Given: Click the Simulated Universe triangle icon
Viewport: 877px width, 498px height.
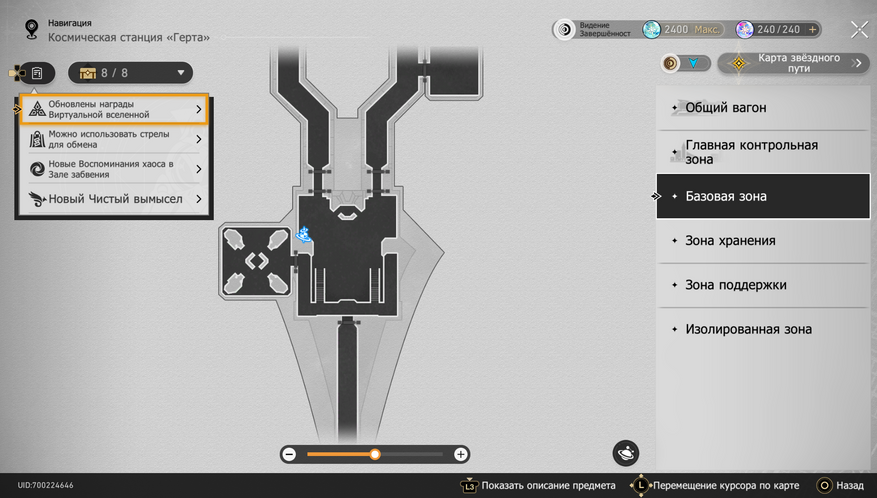Looking at the screenshot, I should 37,109.
